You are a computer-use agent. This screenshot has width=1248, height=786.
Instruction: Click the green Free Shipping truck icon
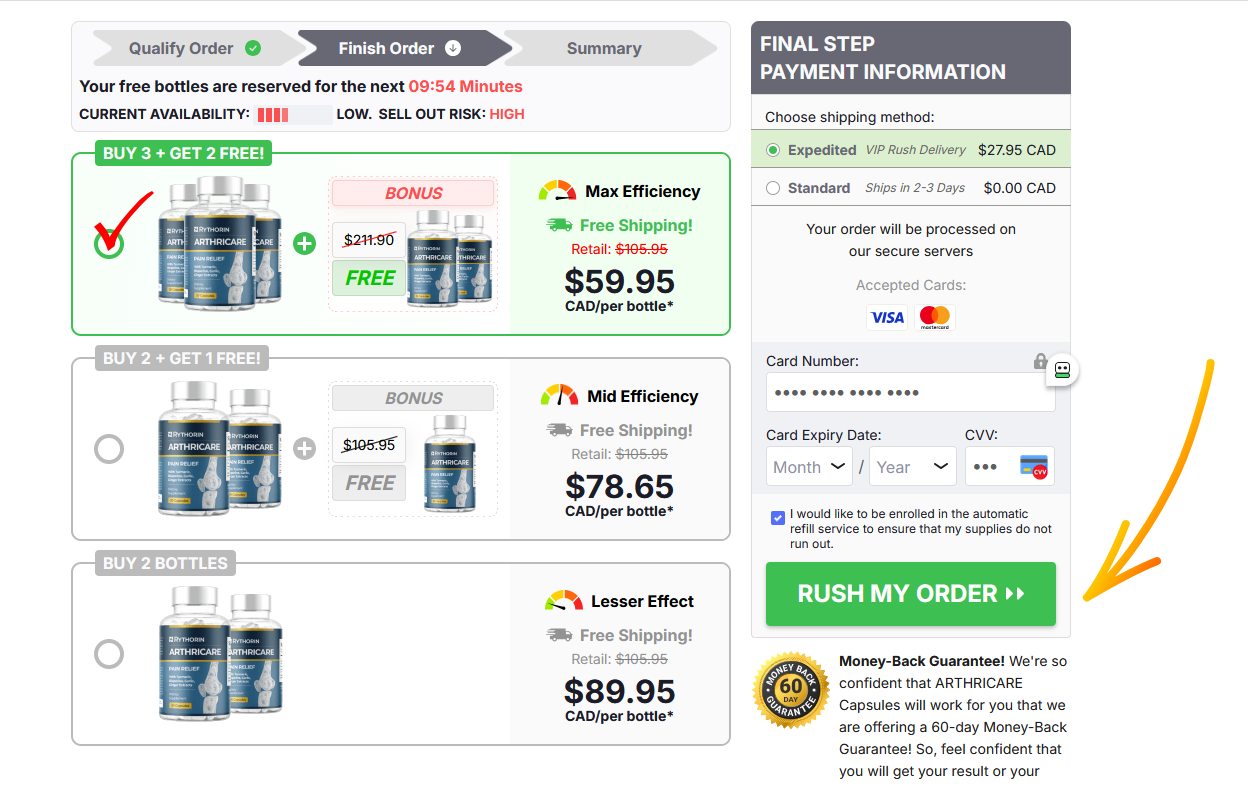point(559,225)
